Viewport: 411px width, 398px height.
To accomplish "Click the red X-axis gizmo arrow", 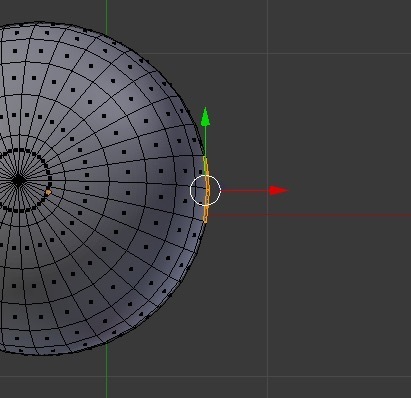I will (x=279, y=190).
